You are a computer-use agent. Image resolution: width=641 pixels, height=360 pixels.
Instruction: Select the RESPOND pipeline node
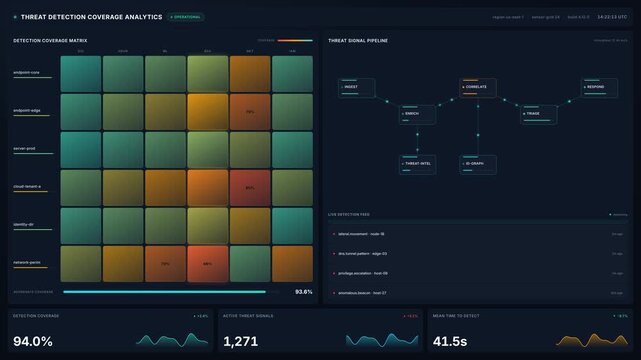pyautogui.click(x=599, y=88)
